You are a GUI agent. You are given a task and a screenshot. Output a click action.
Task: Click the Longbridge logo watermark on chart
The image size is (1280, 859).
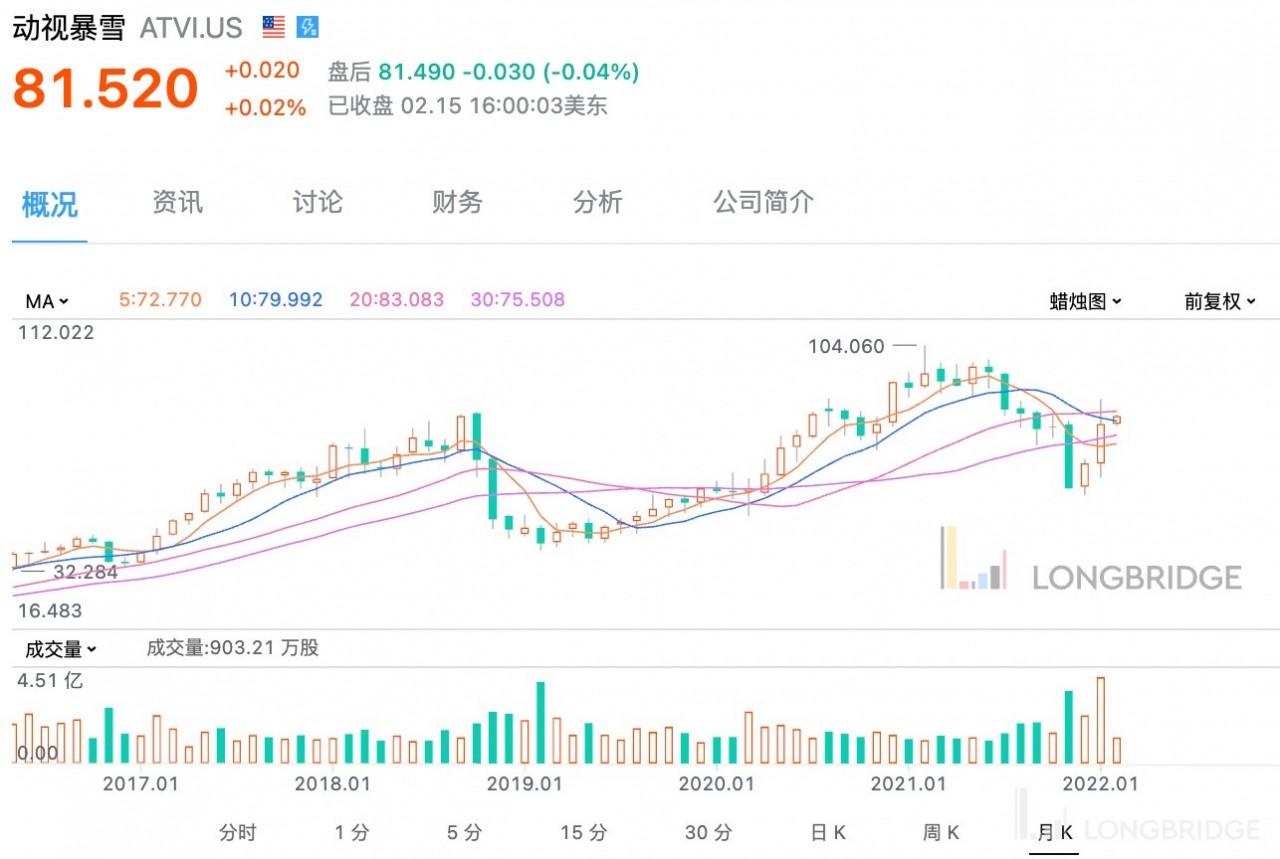pos(1090,560)
